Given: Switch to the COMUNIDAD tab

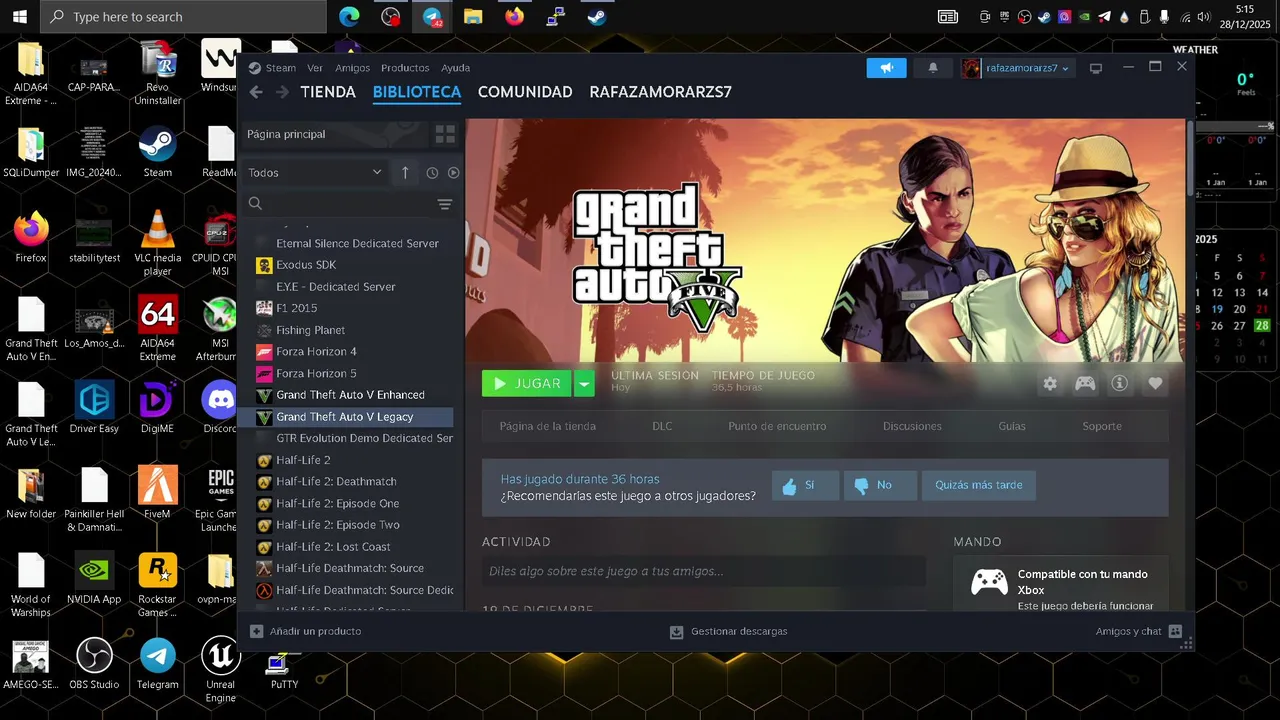Looking at the screenshot, I should (x=525, y=92).
